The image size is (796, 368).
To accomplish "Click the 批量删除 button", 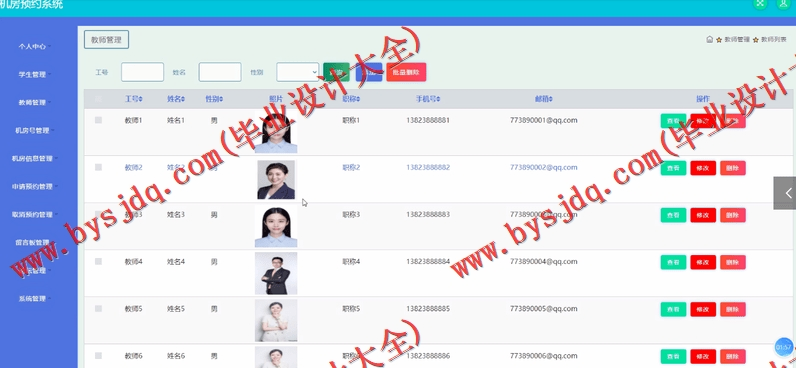I will tap(406, 72).
